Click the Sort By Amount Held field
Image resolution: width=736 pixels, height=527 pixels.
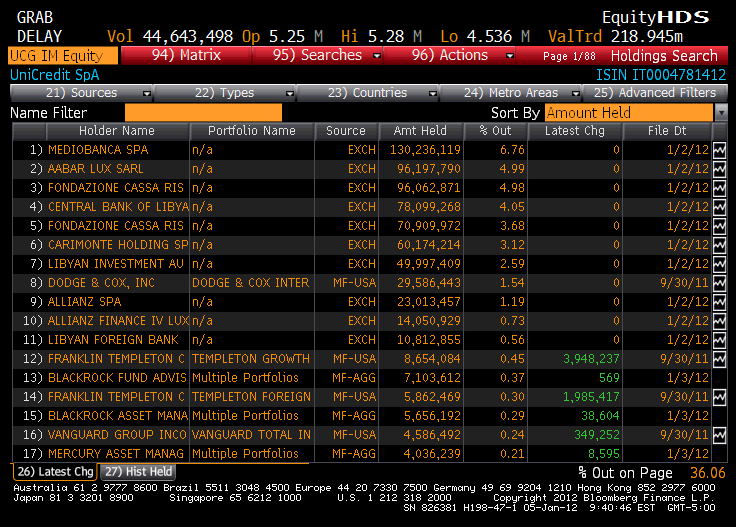pos(629,113)
